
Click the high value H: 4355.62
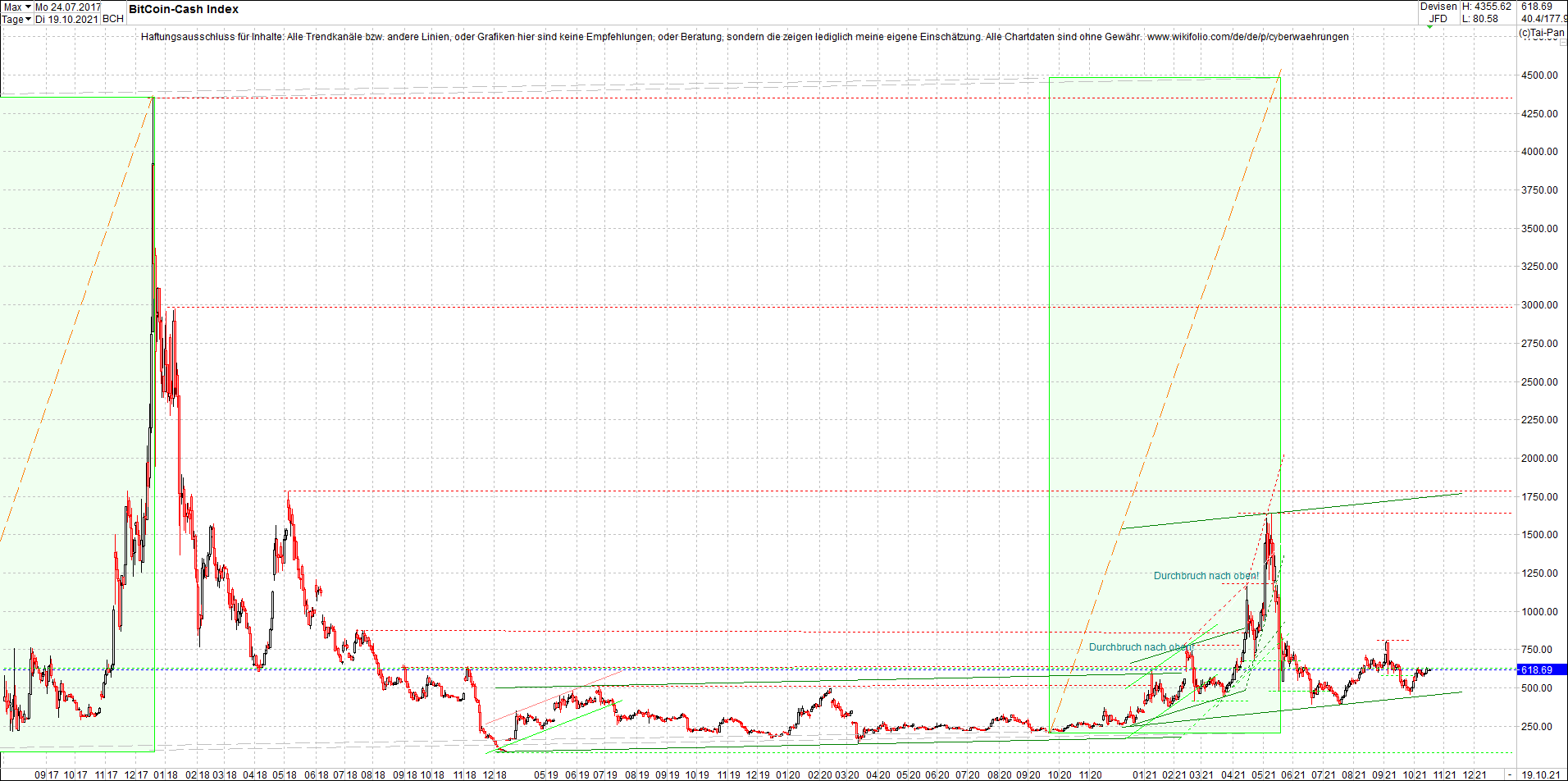point(1484,7)
